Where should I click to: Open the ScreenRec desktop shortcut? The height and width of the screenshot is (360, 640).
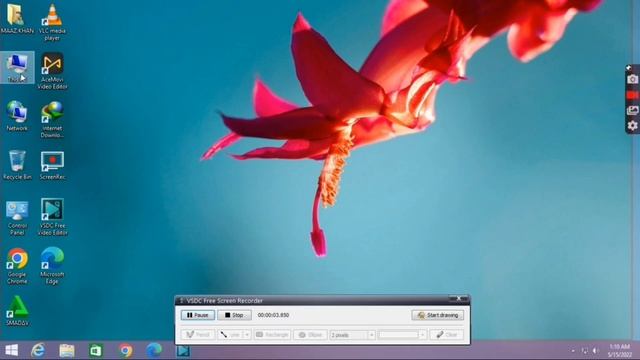point(52,165)
